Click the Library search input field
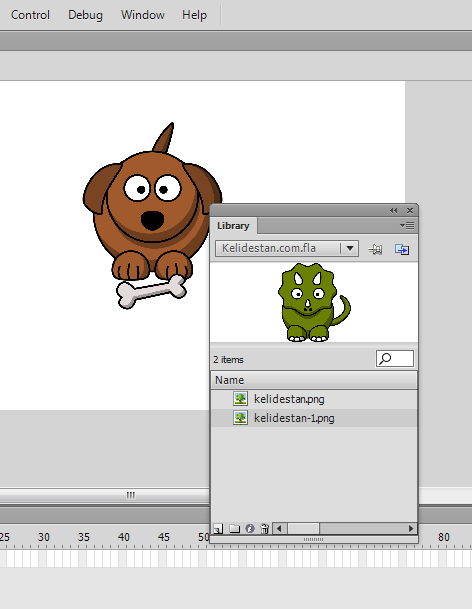Screen dimensions: 472x609 click(395, 358)
